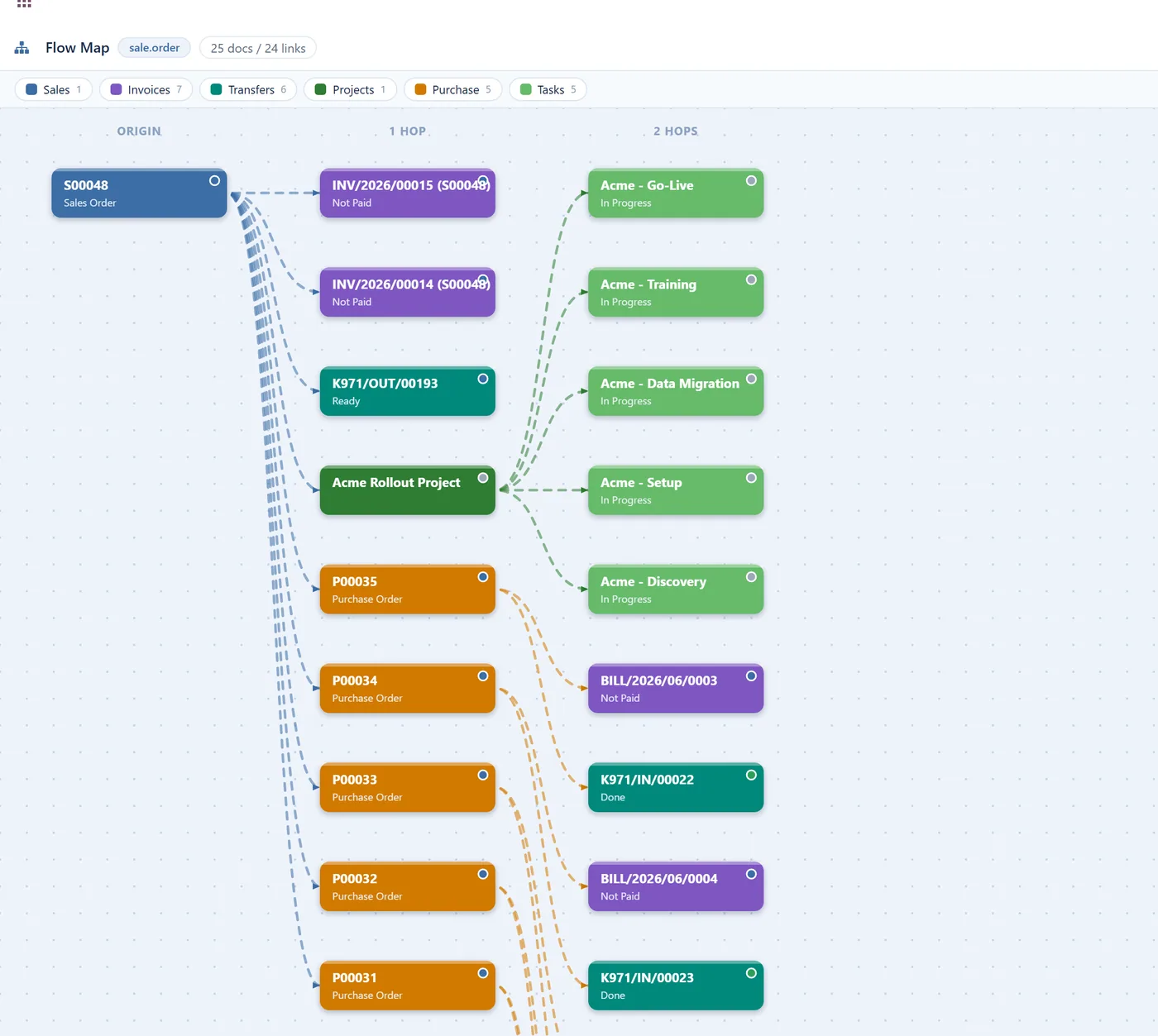Open the Acme - Training task node

pos(676,293)
